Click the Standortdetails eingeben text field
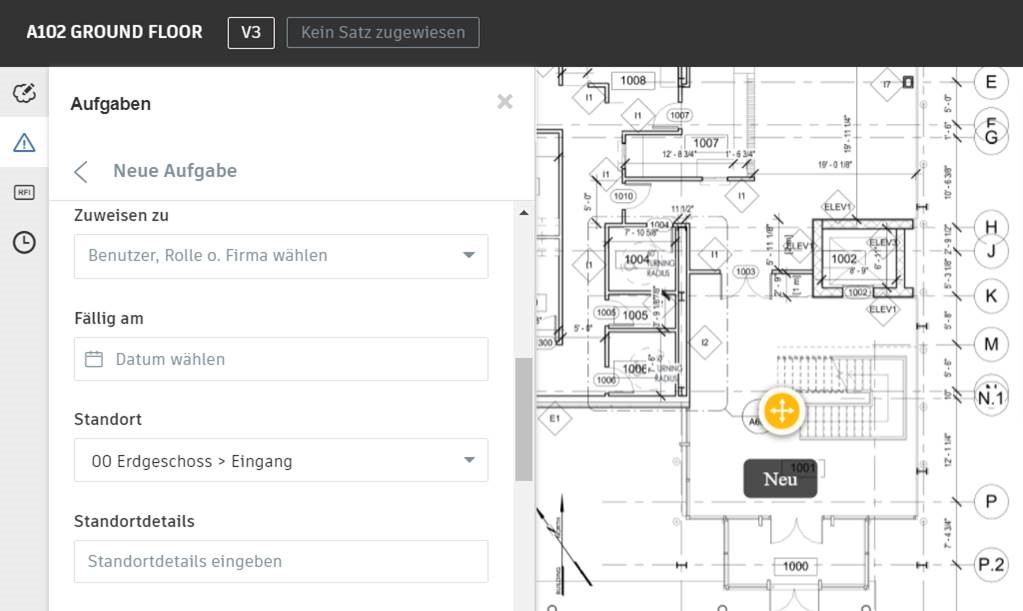The height and width of the screenshot is (611, 1023). tap(280, 562)
